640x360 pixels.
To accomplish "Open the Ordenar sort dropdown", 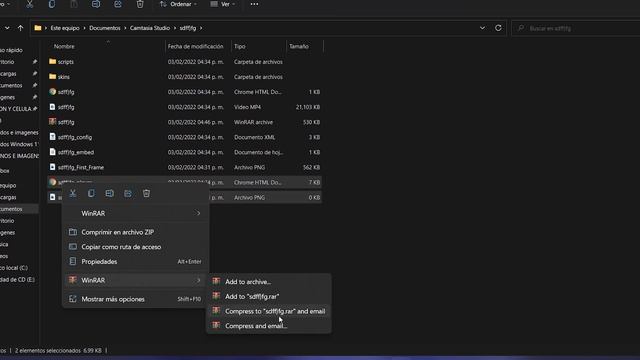I will tap(178, 4).
